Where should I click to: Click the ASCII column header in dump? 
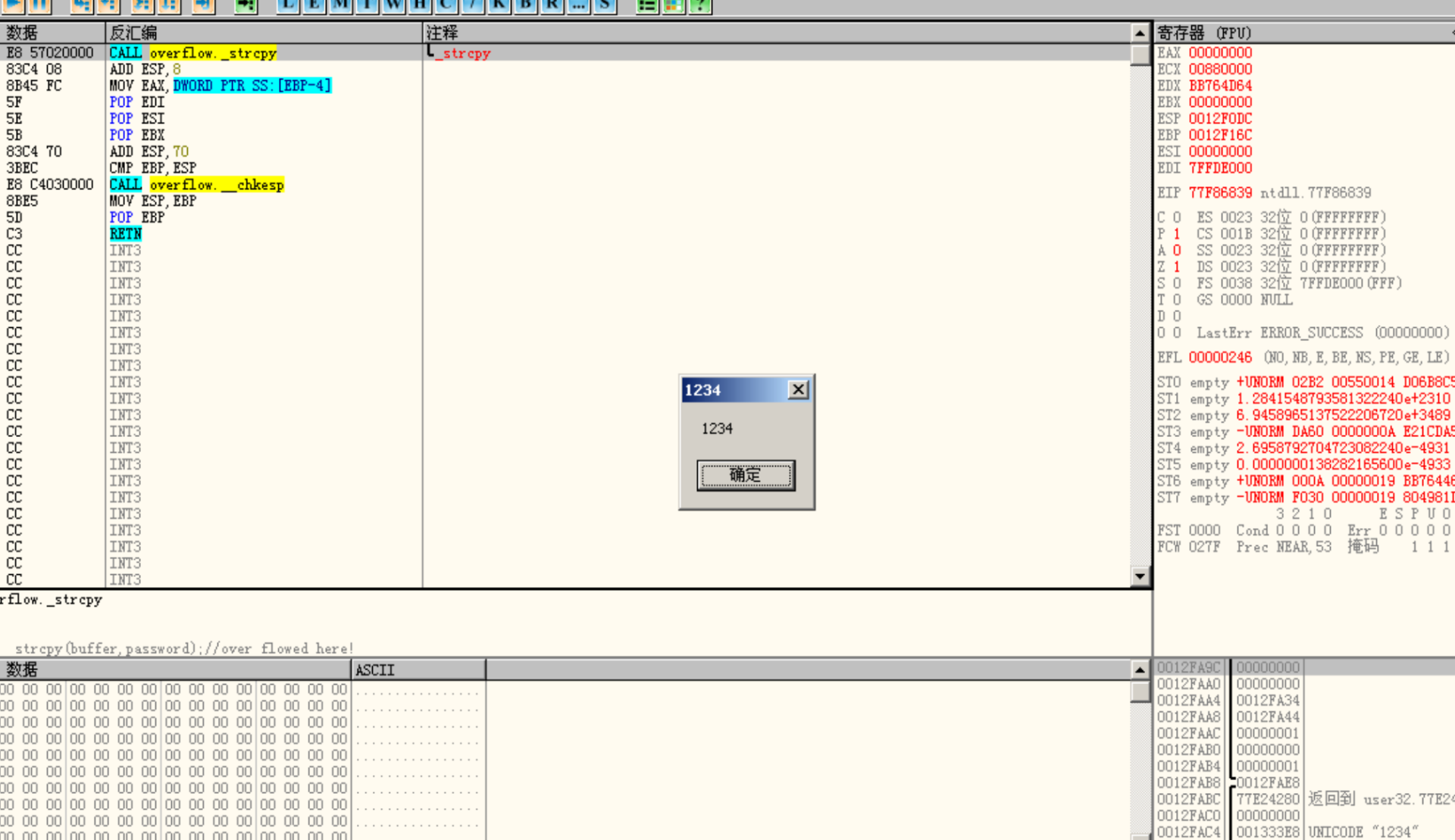point(375,670)
